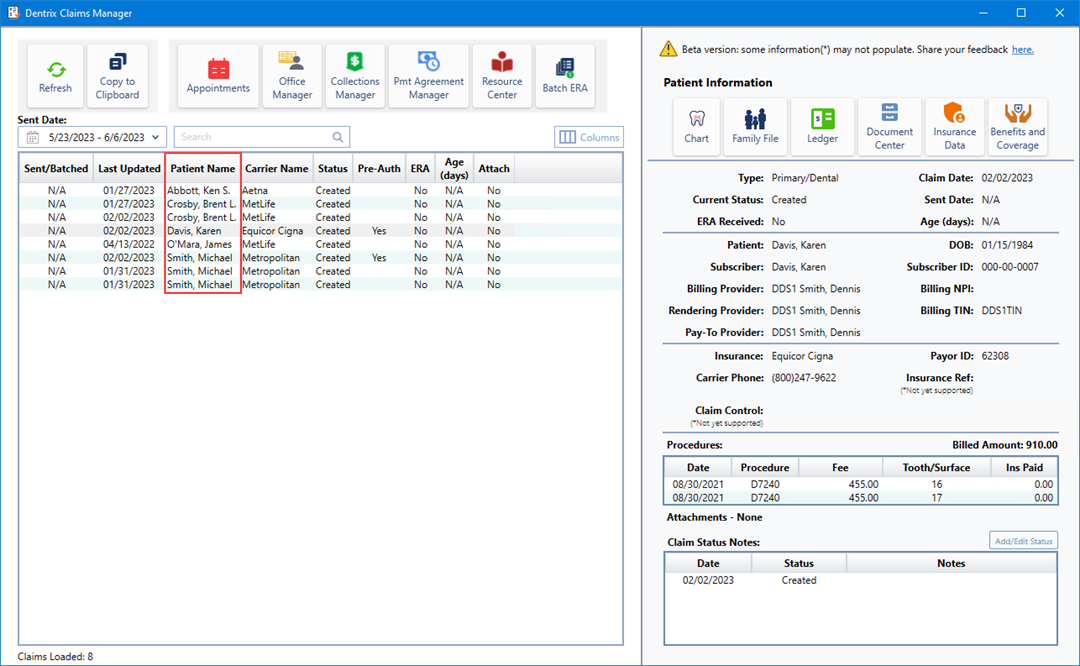Sort claims by Patient Name header
This screenshot has height=666, width=1080.
(202, 169)
